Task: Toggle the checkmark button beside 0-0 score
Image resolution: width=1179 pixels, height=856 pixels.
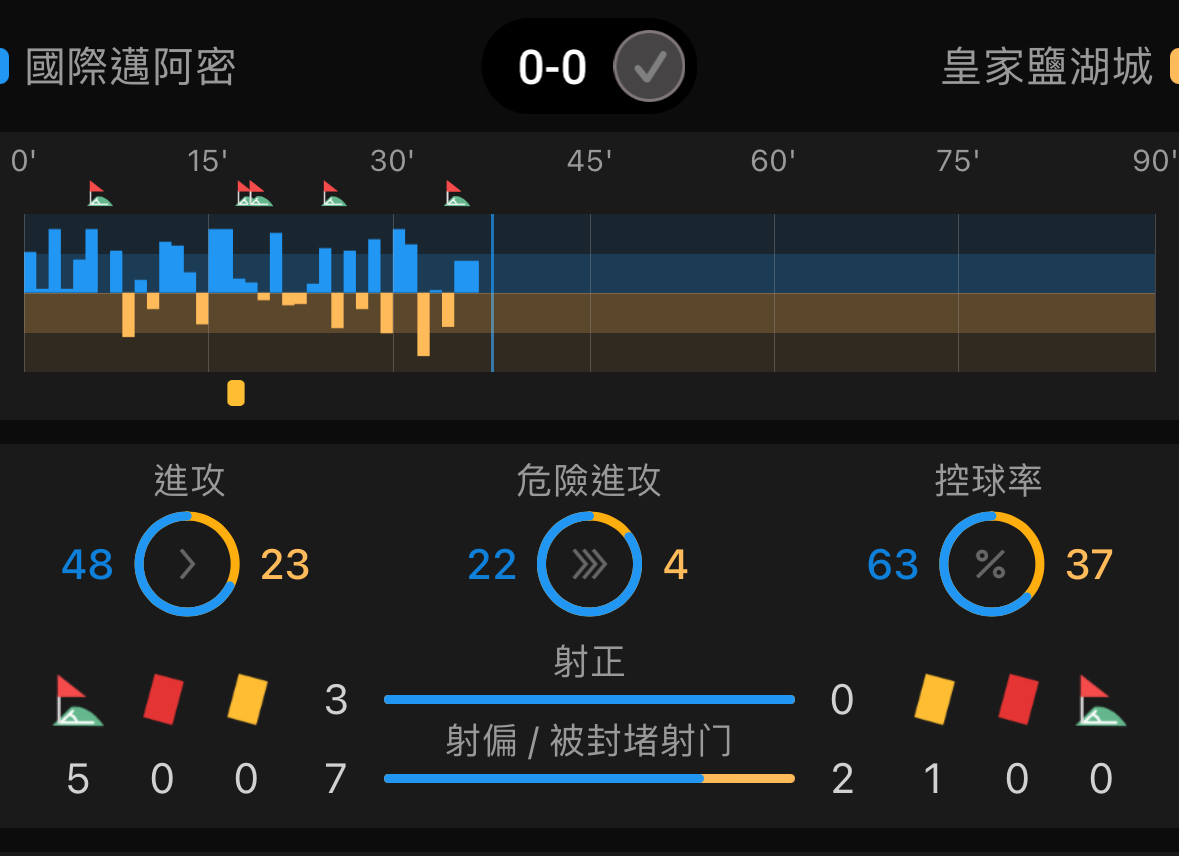Action: 649,66
